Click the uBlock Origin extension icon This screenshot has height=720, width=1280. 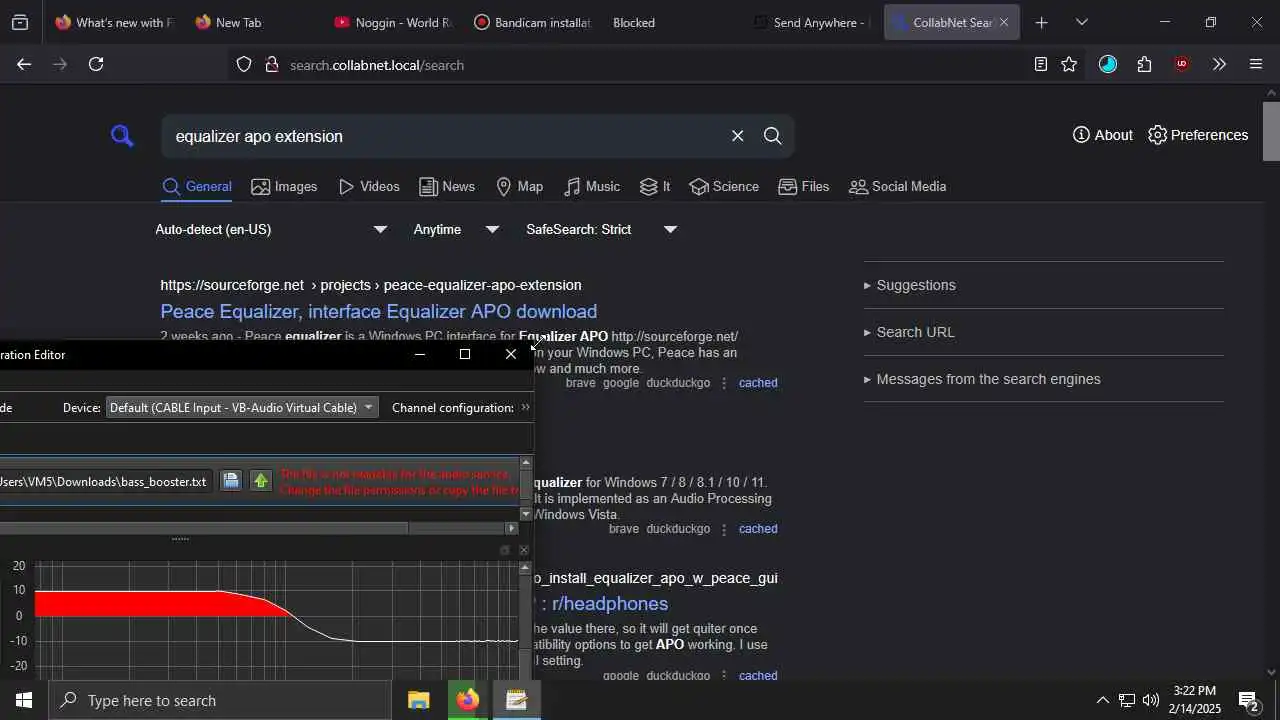coord(1182,64)
